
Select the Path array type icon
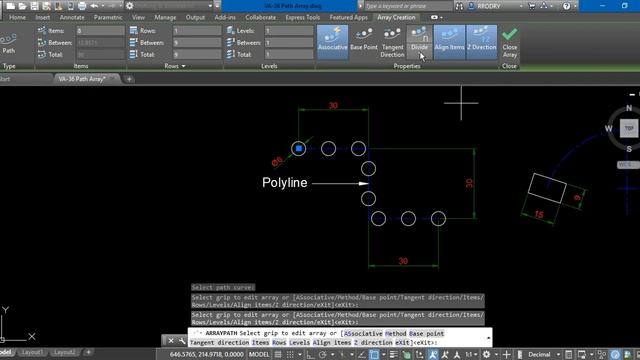9,43
